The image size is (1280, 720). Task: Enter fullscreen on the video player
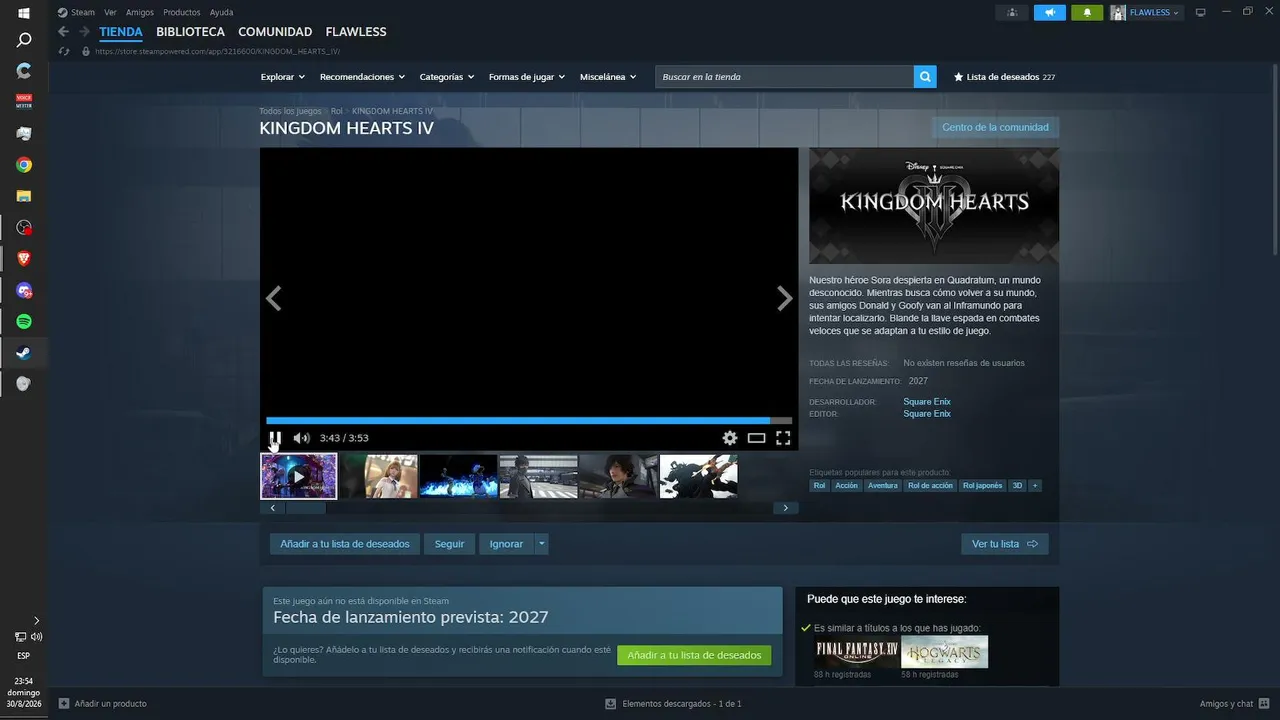click(783, 438)
